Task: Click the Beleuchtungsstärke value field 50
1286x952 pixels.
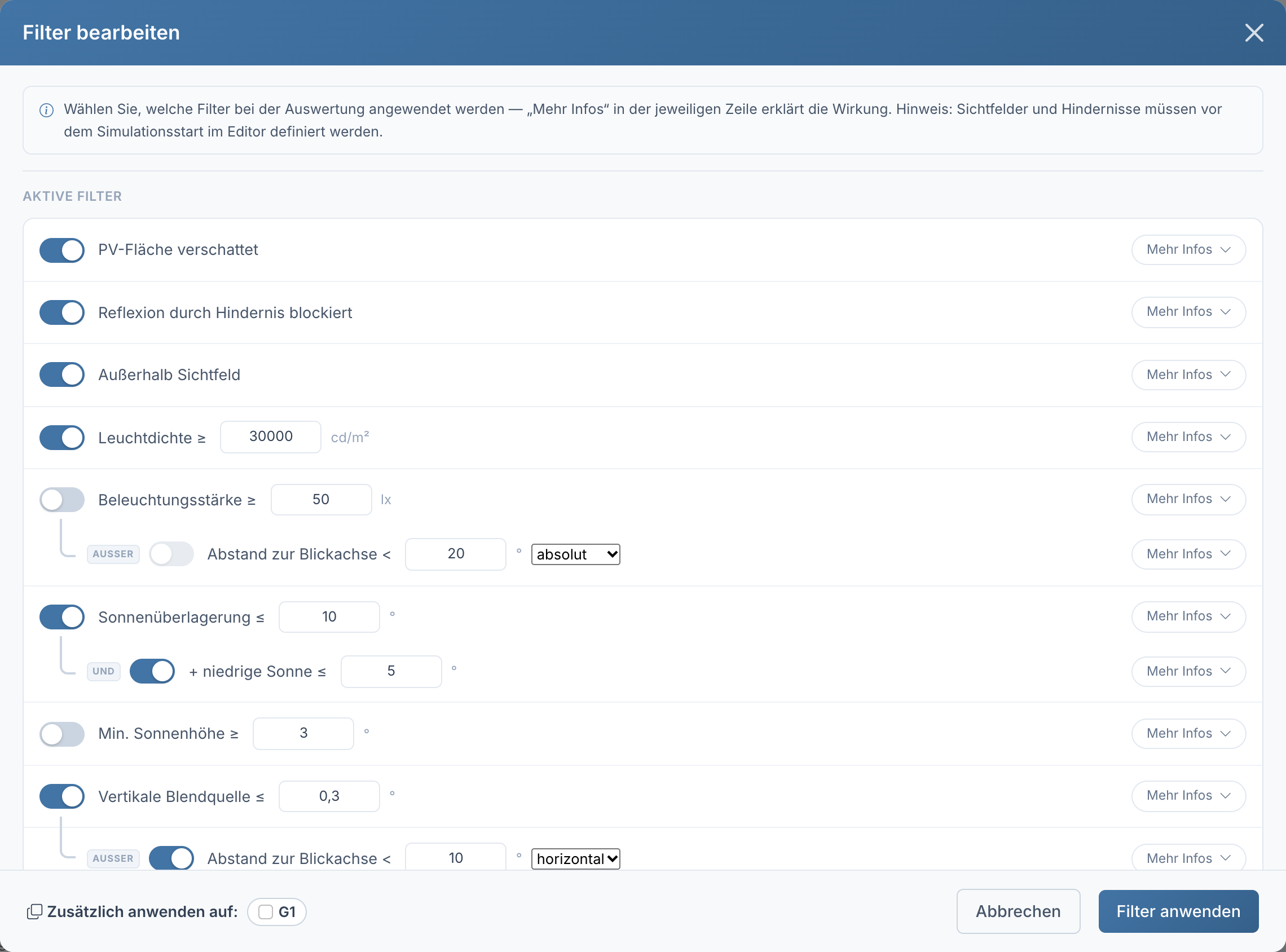Action: point(321,500)
